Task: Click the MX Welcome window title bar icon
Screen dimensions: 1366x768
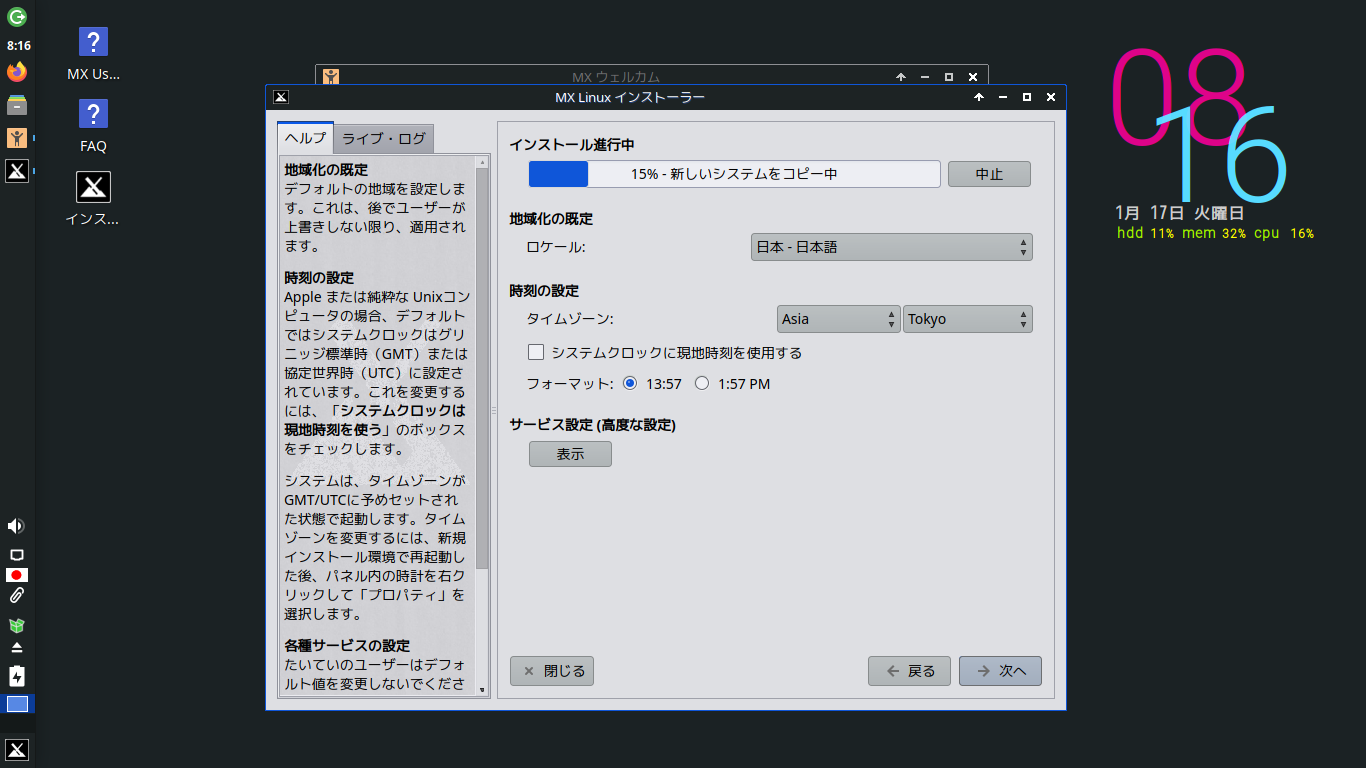Action: (331, 77)
